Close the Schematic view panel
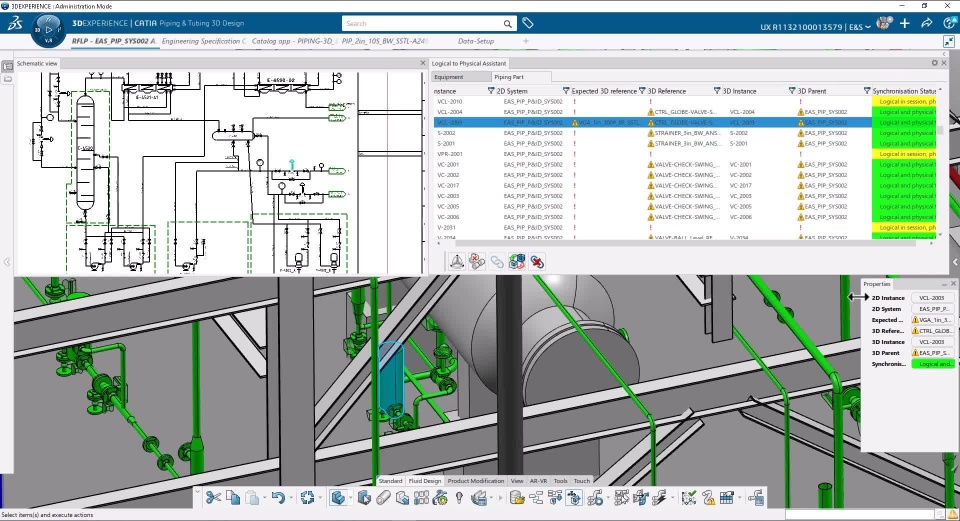 (x=422, y=63)
